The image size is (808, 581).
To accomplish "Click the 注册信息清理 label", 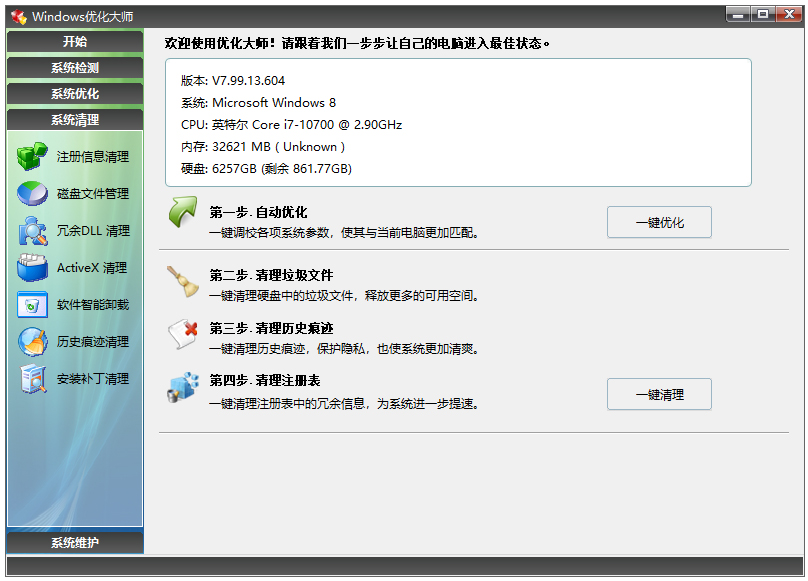I will pos(93,157).
